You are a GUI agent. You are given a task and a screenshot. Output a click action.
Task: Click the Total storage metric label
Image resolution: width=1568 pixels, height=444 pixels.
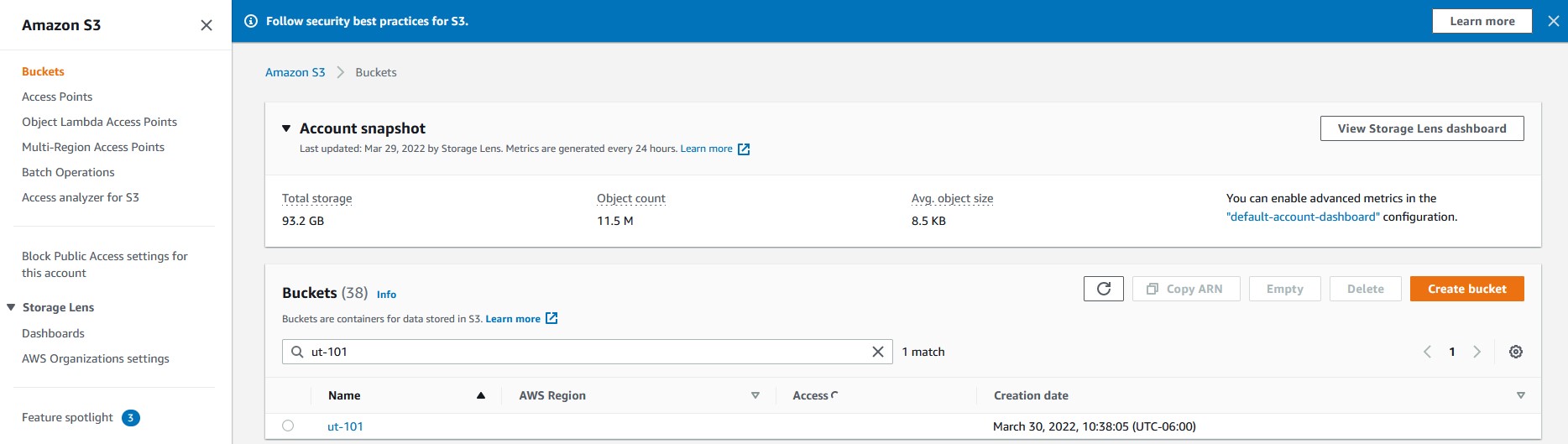pyautogui.click(x=317, y=198)
